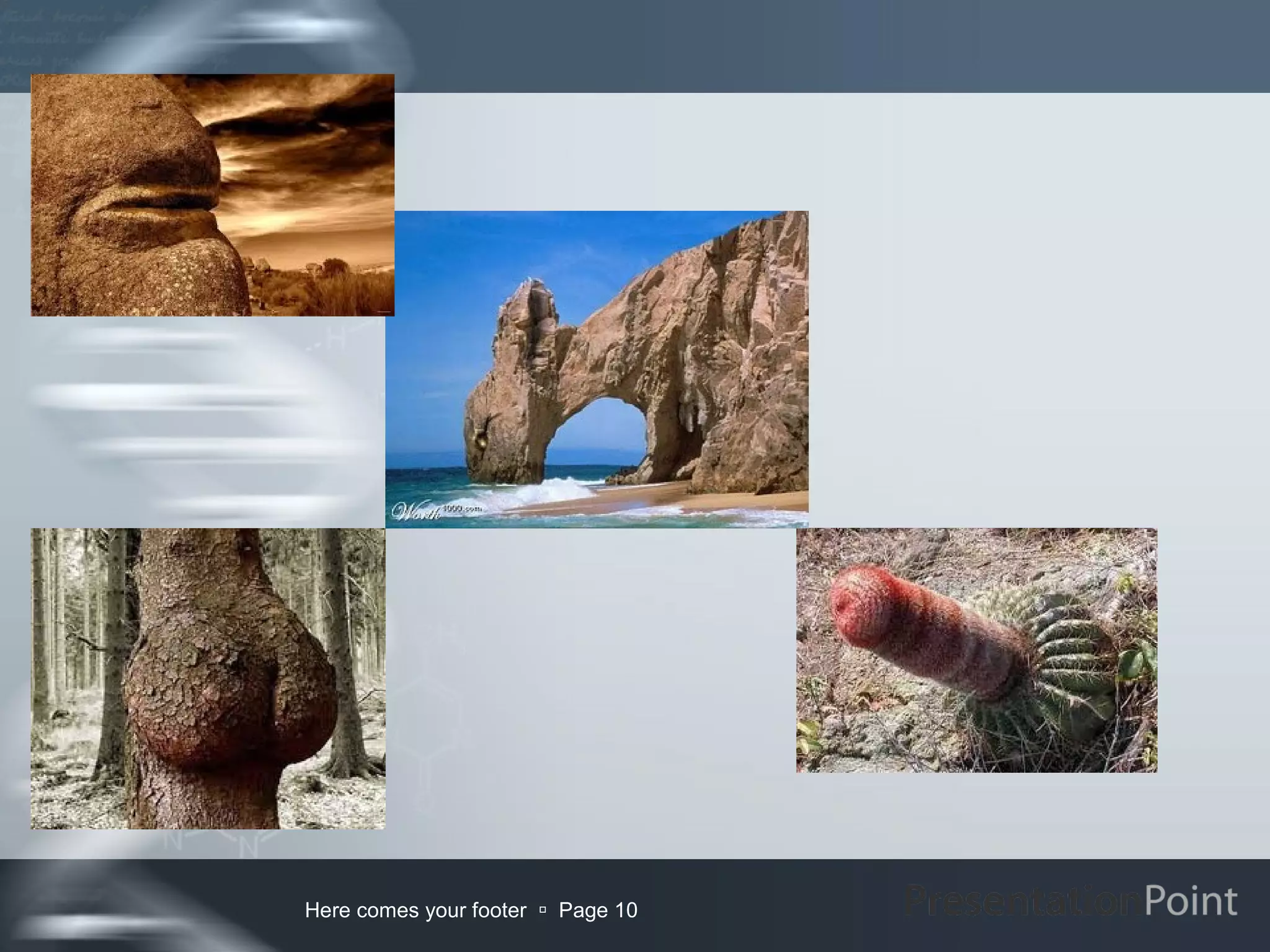Click the white 'Point' word in logo

tap(1191, 901)
